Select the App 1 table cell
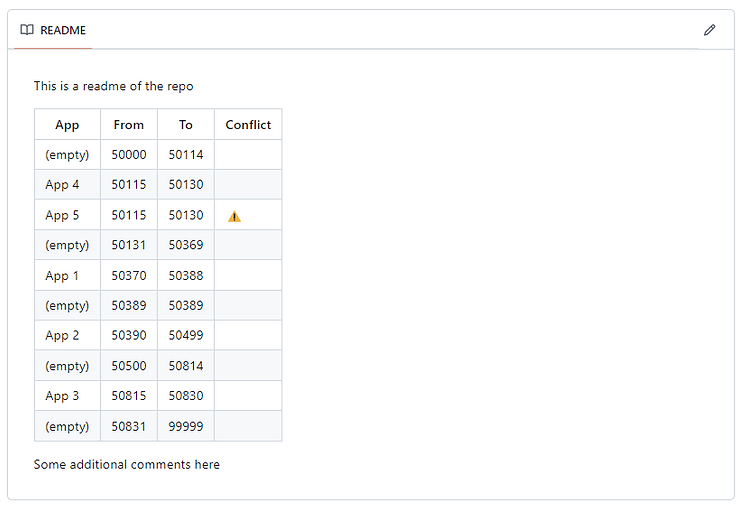Image resolution: width=740 pixels, height=512 pixels. tap(62, 276)
